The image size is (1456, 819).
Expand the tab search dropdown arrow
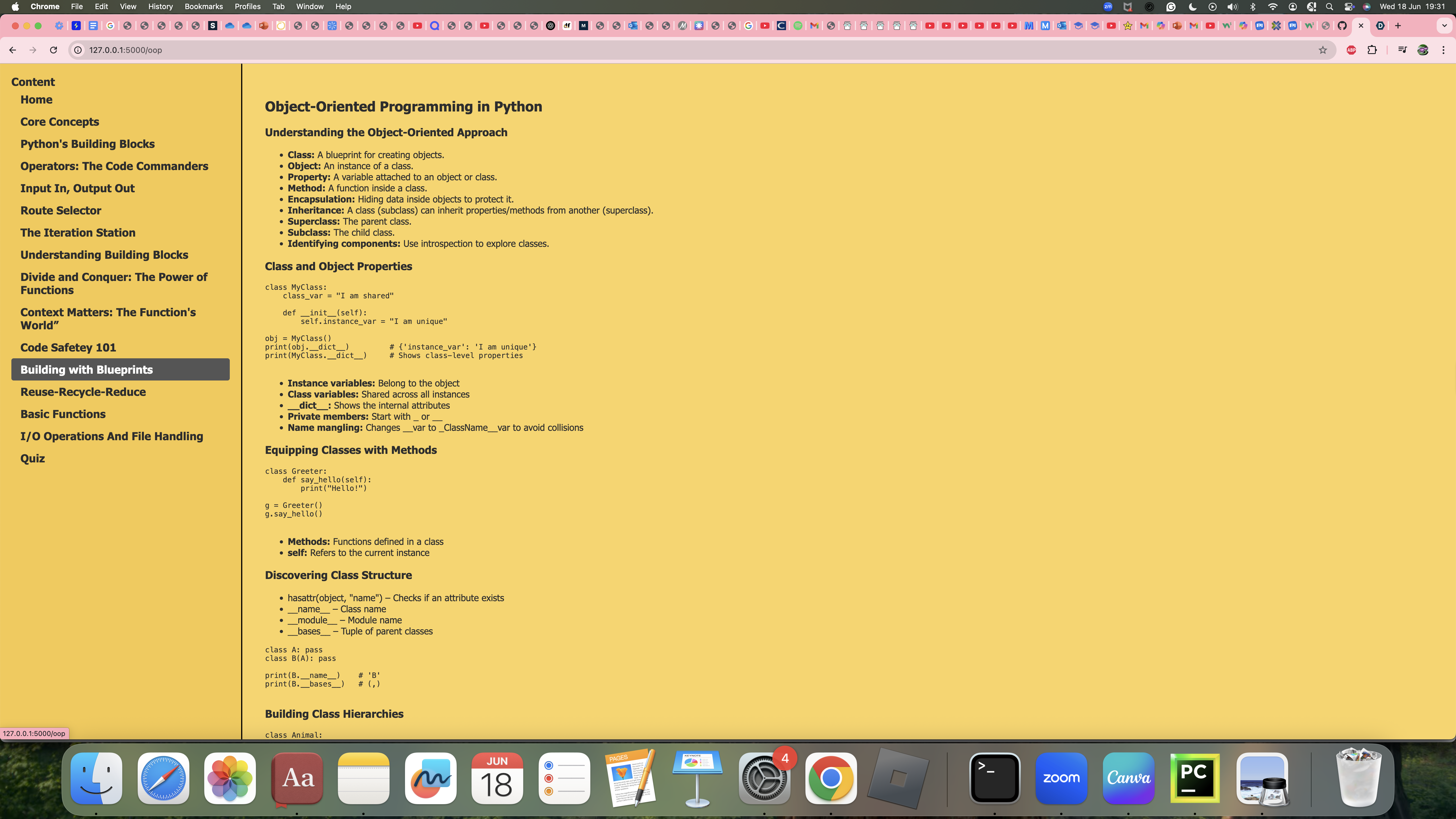[x=1444, y=25]
